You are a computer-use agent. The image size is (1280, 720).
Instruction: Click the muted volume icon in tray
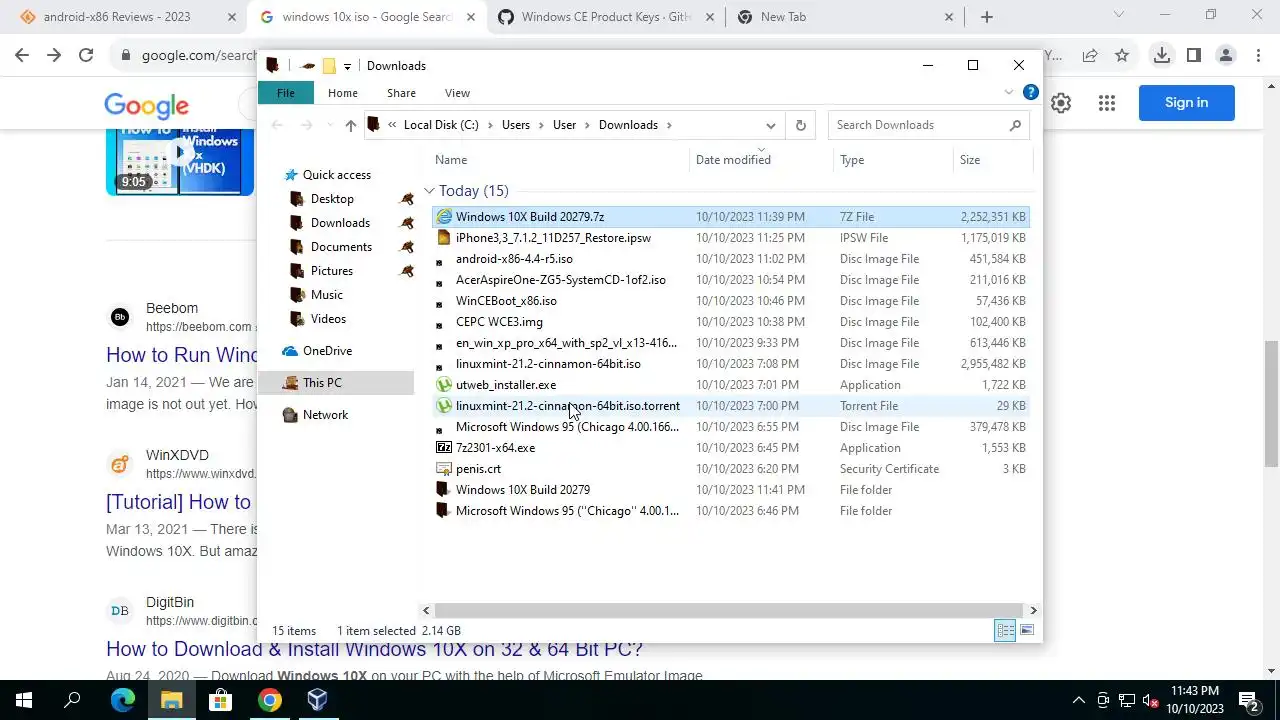pos(1151,700)
